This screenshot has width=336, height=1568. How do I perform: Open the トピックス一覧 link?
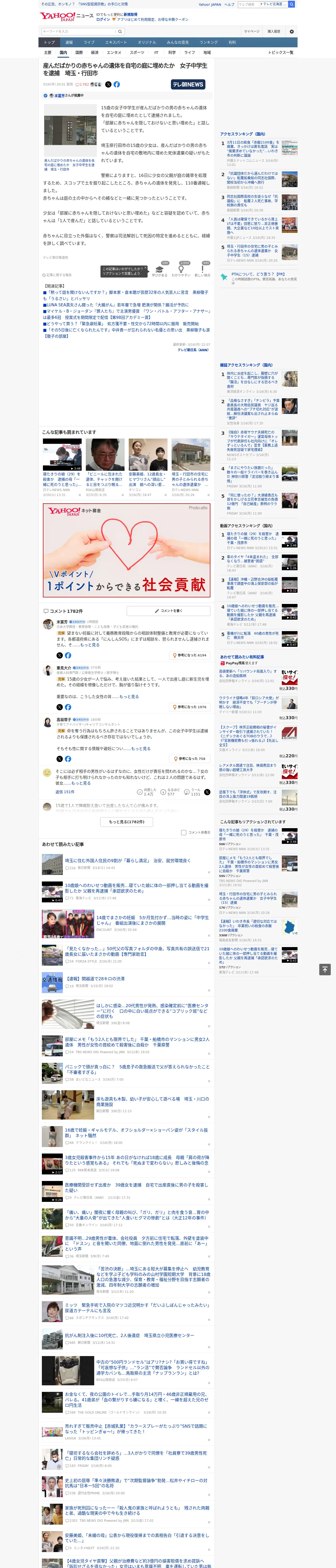tap(281, 52)
